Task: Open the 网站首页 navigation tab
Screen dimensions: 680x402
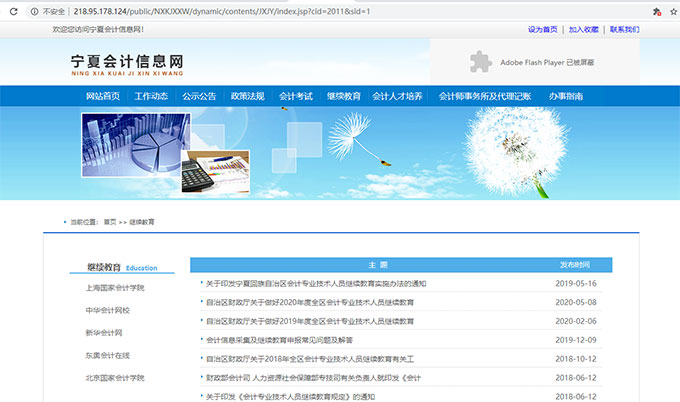Action: (x=103, y=96)
